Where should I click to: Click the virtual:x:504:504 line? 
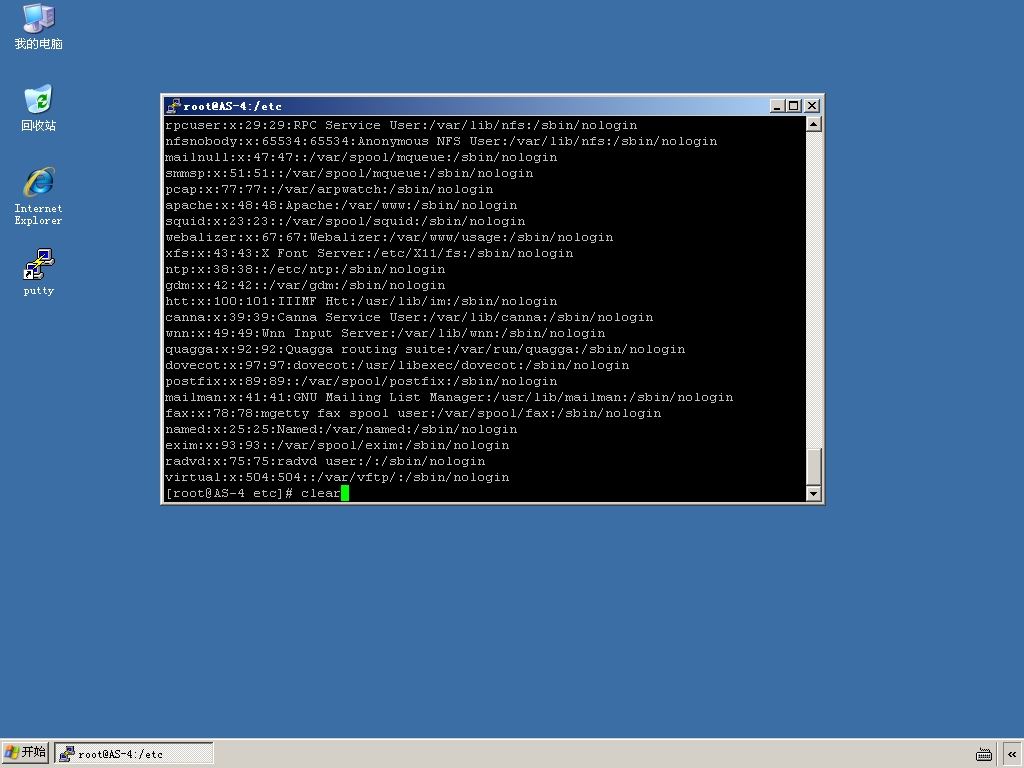(337, 477)
